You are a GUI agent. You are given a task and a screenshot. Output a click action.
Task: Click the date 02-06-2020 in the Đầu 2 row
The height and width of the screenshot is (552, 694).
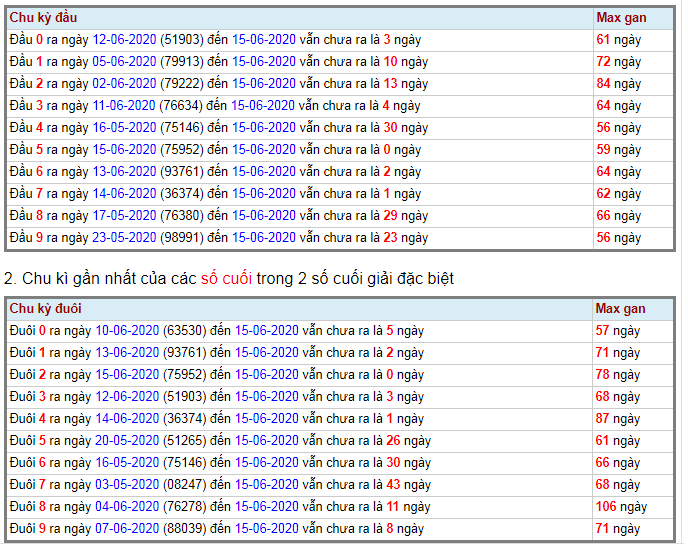[124, 84]
